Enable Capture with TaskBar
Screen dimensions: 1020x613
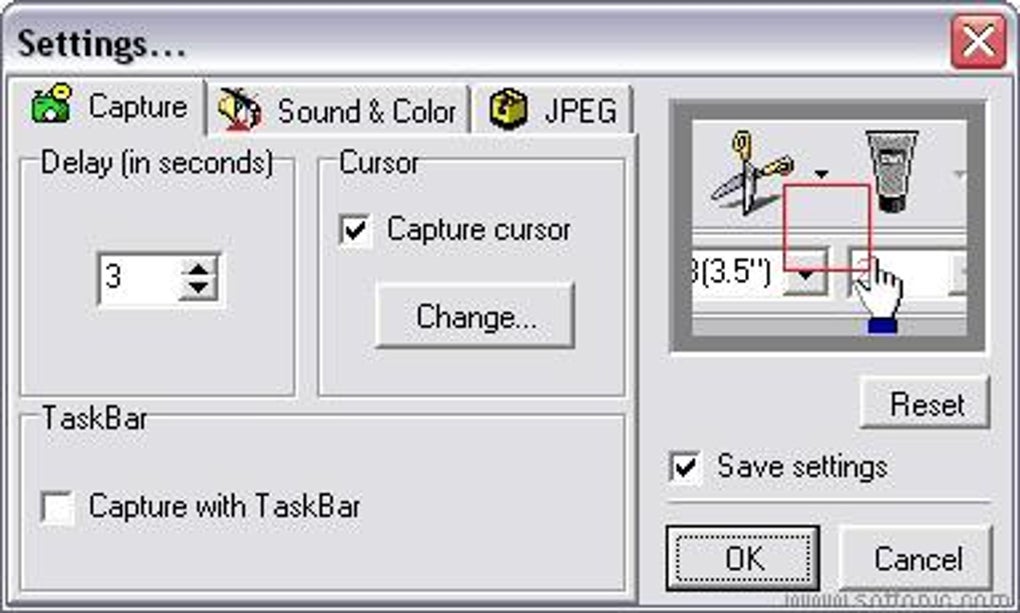pos(58,508)
